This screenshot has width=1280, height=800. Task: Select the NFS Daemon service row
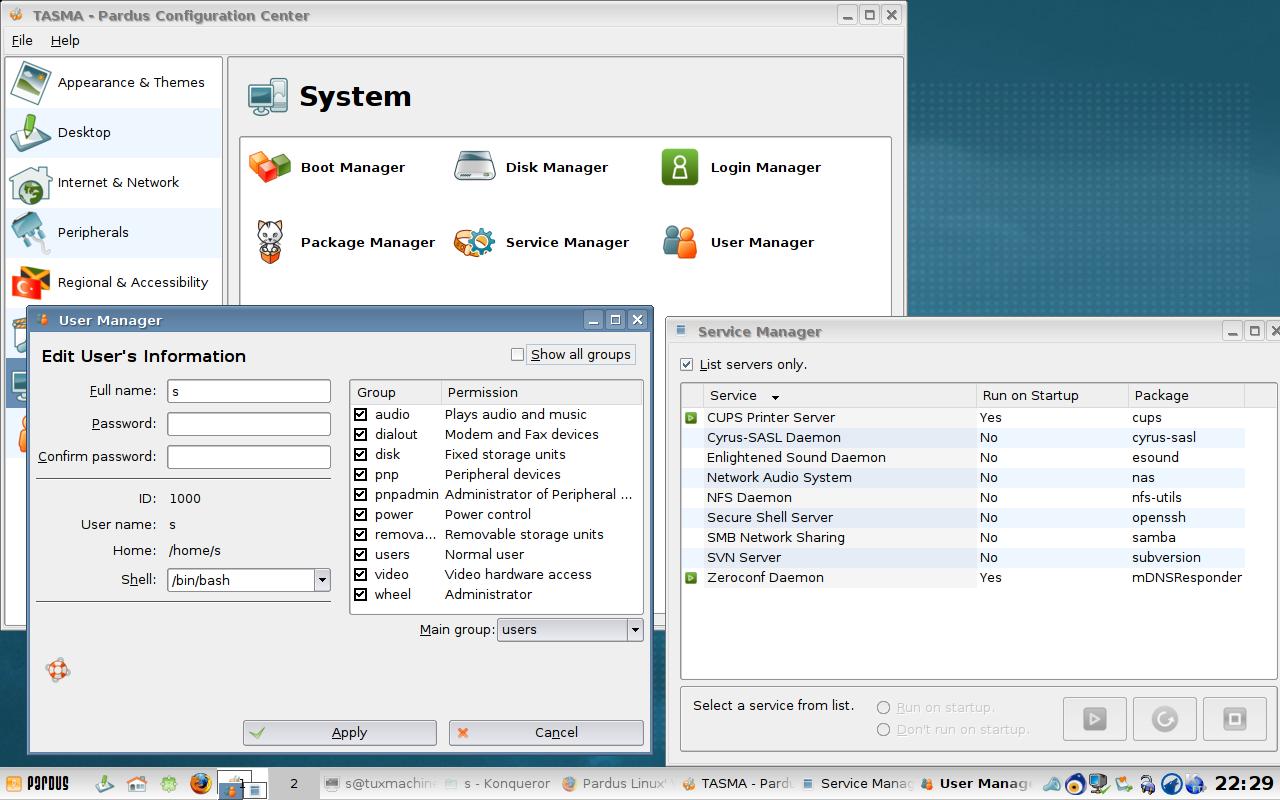tap(965, 498)
